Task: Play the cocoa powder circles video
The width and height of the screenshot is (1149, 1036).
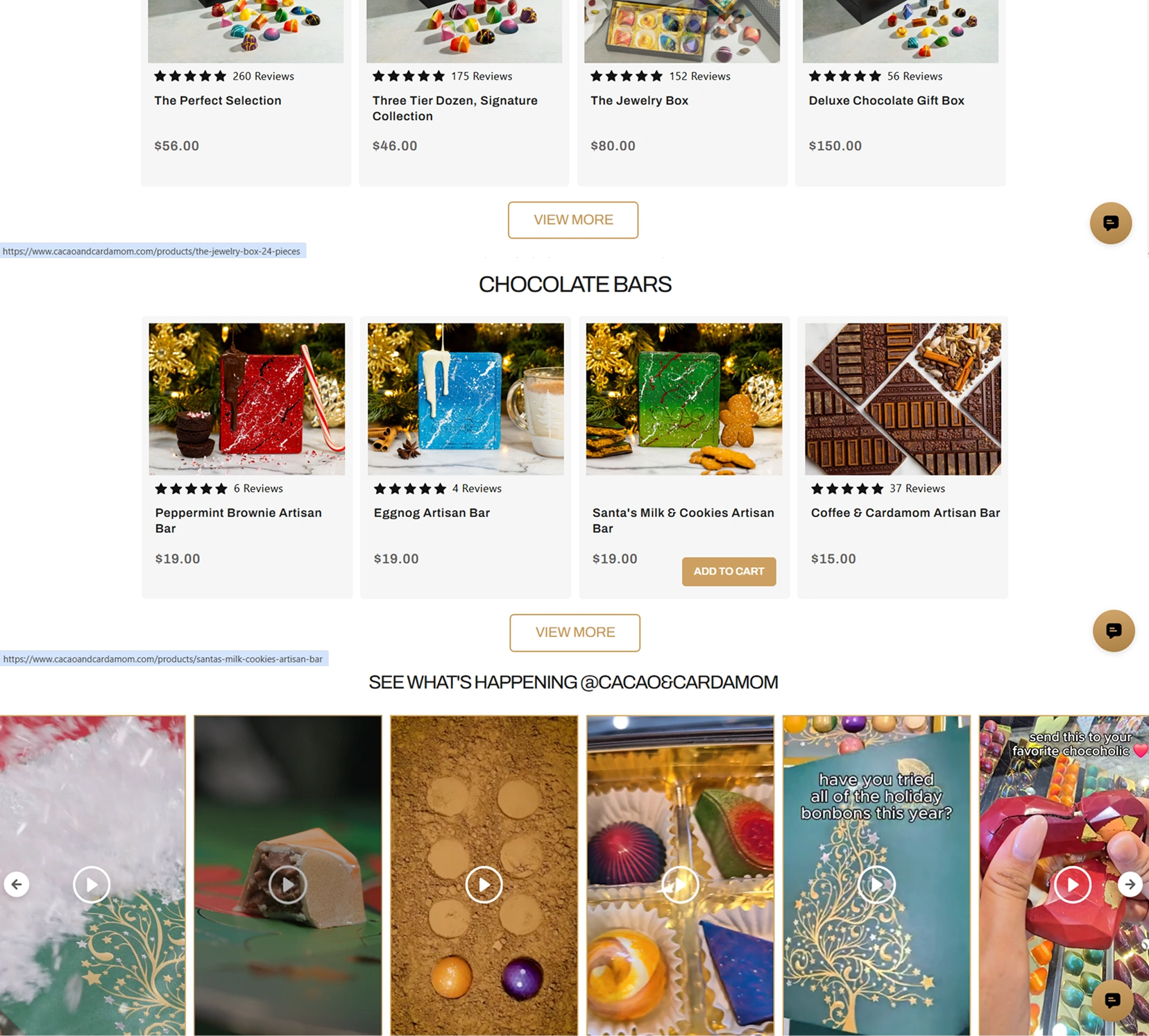Action: point(484,884)
